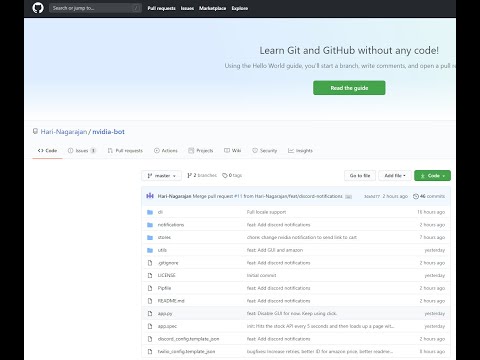
Task: Click the app.py file icon
Action: click(x=150, y=313)
